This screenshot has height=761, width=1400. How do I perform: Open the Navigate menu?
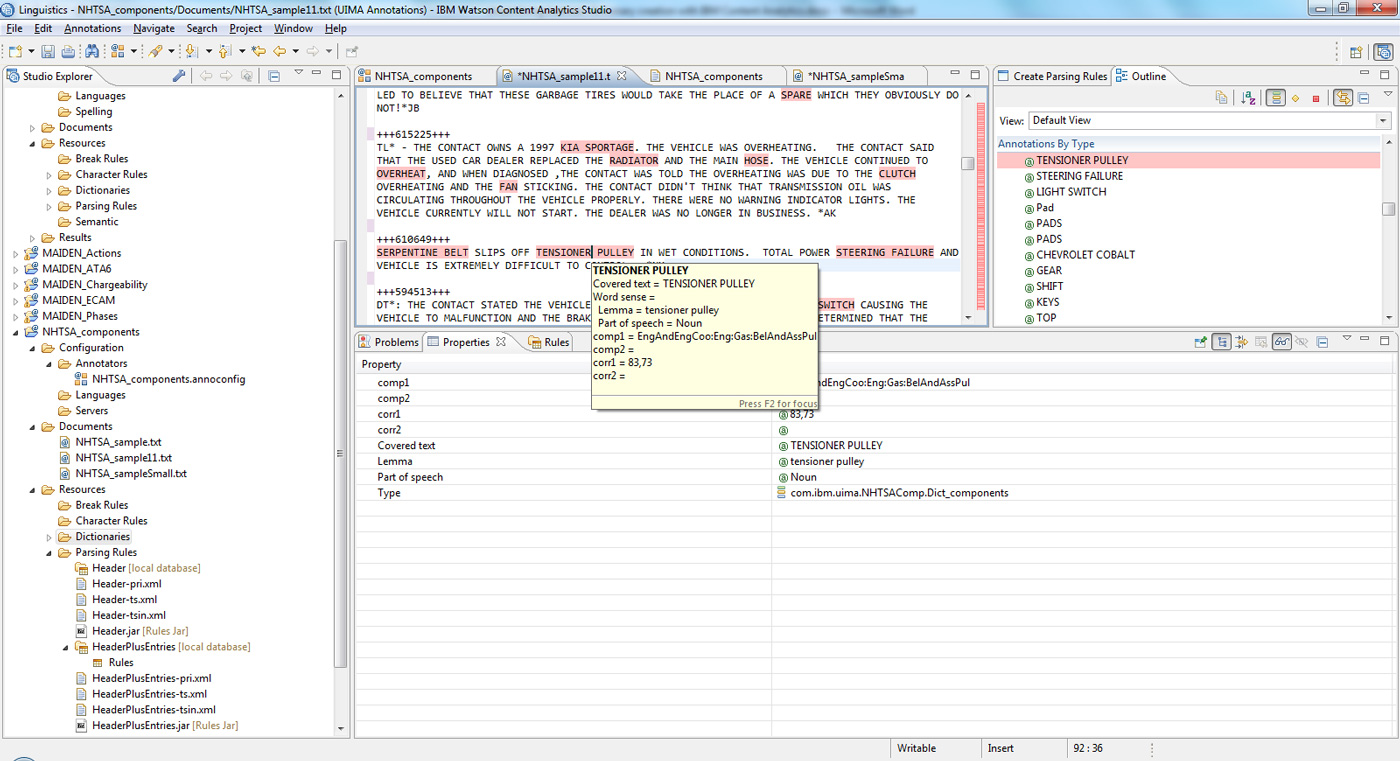tap(154, 28)
